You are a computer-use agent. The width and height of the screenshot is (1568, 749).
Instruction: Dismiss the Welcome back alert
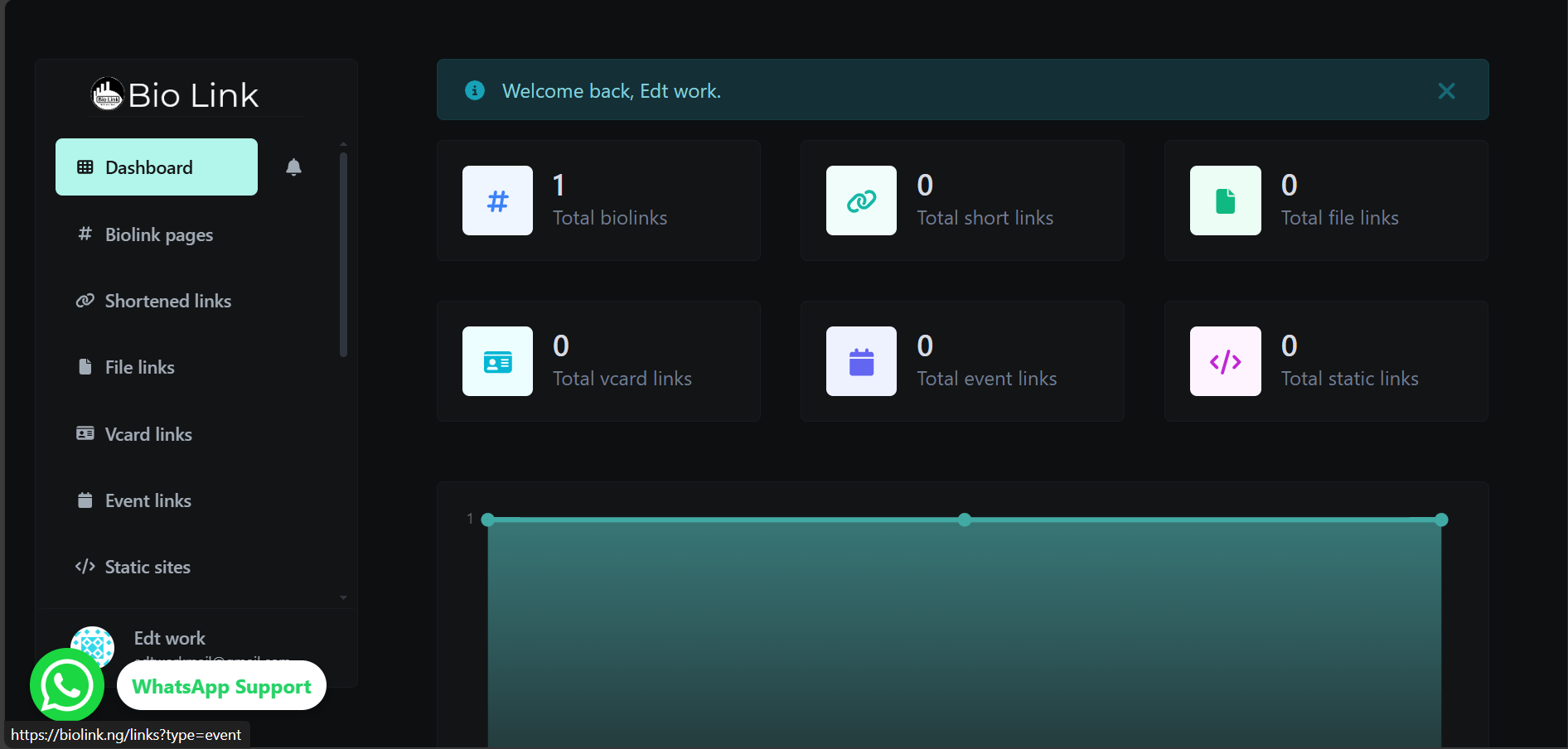pos(1446,91)
